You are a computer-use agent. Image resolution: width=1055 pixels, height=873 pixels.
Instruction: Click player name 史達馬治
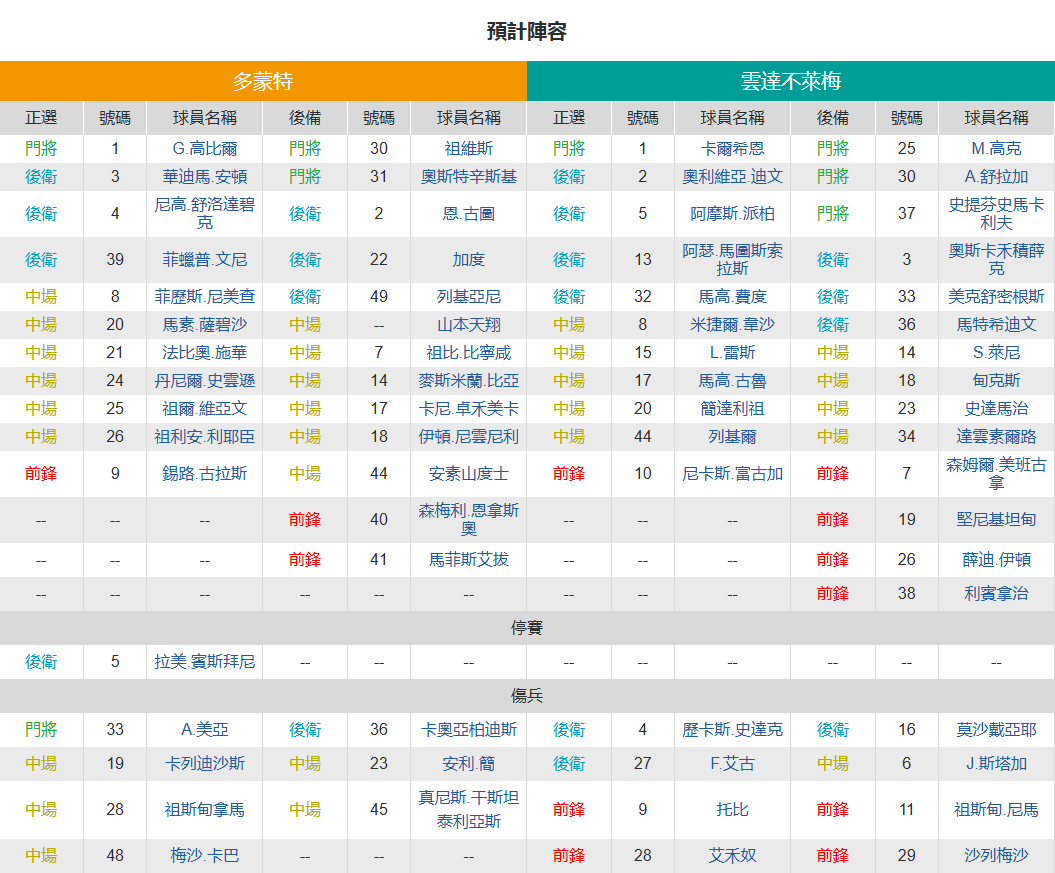996,408
